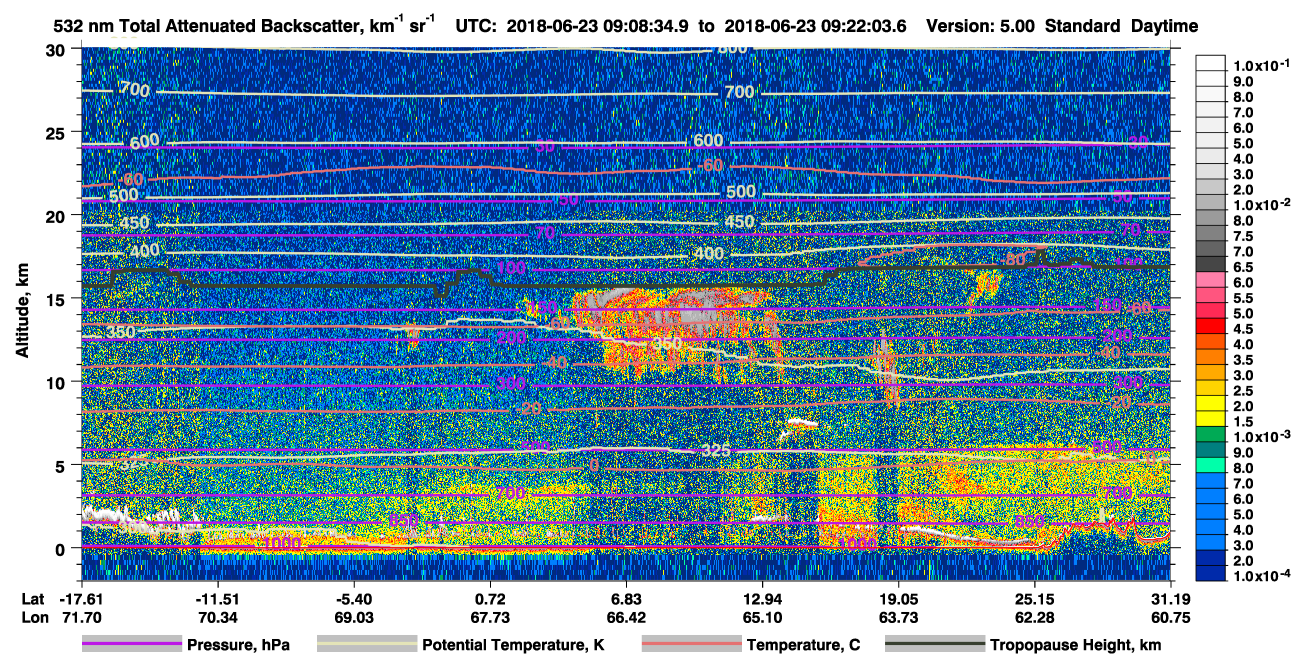
Task: Click longitude value 62.28
Action: (x=1034, y=618)
